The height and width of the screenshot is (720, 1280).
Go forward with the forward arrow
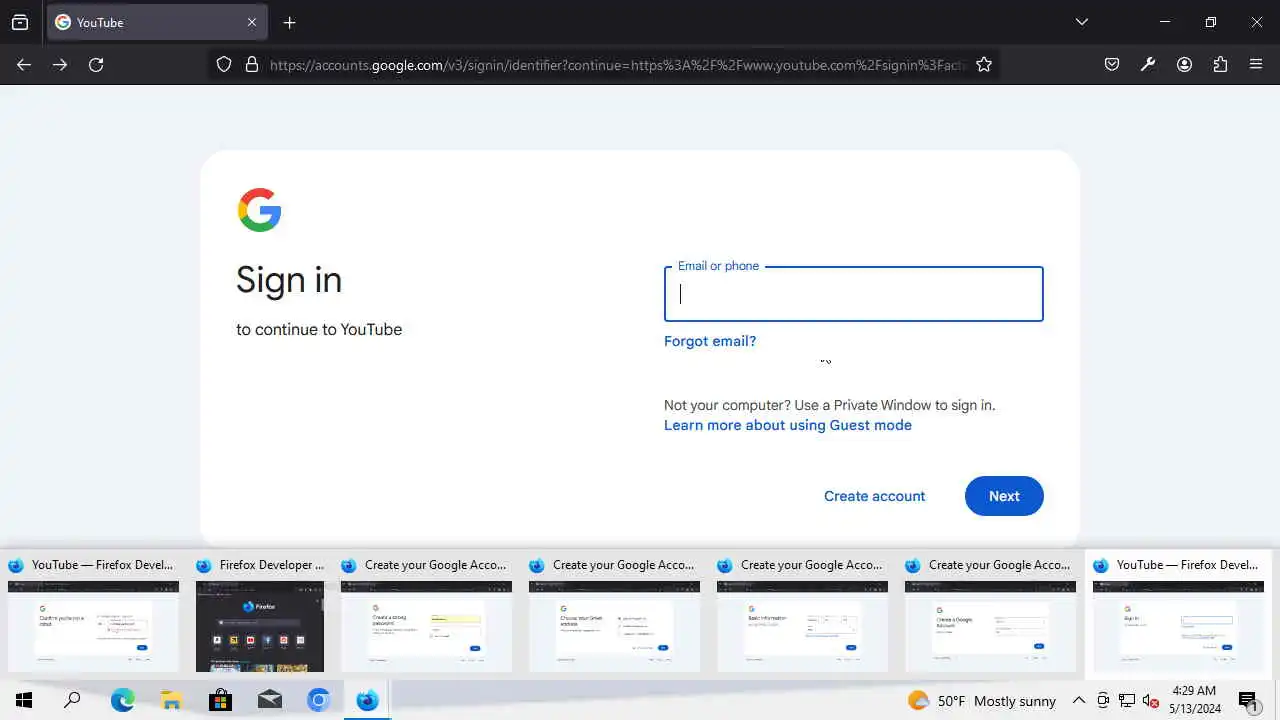[x=60, y=64]
